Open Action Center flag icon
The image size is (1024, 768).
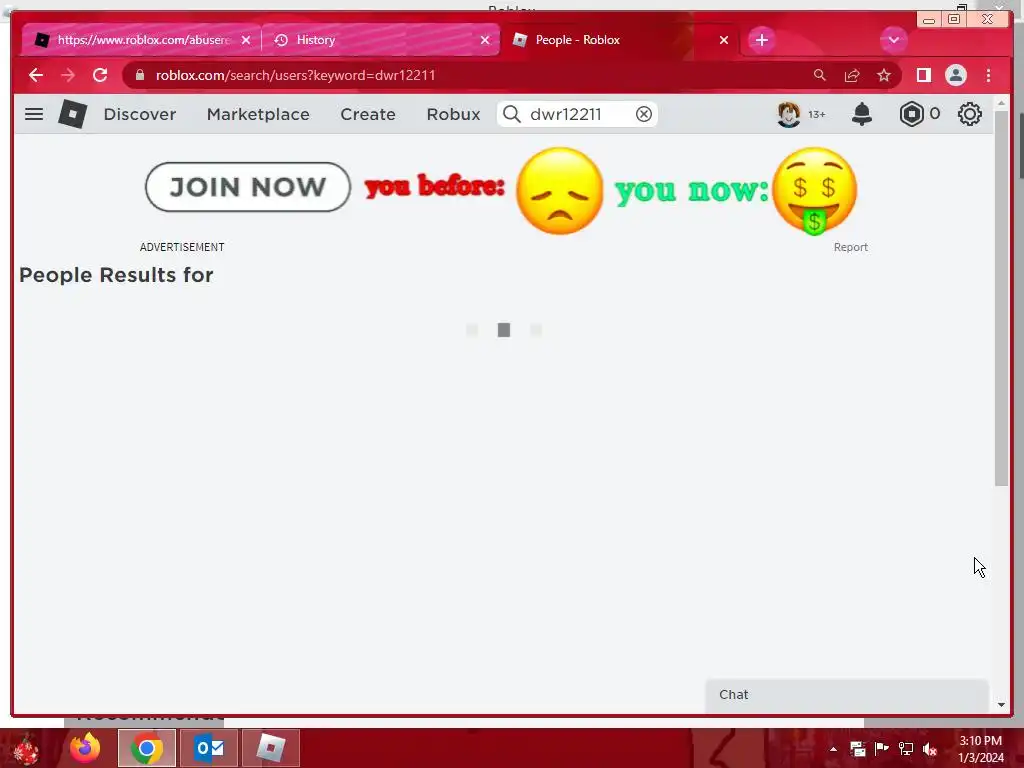click(882, 749)
